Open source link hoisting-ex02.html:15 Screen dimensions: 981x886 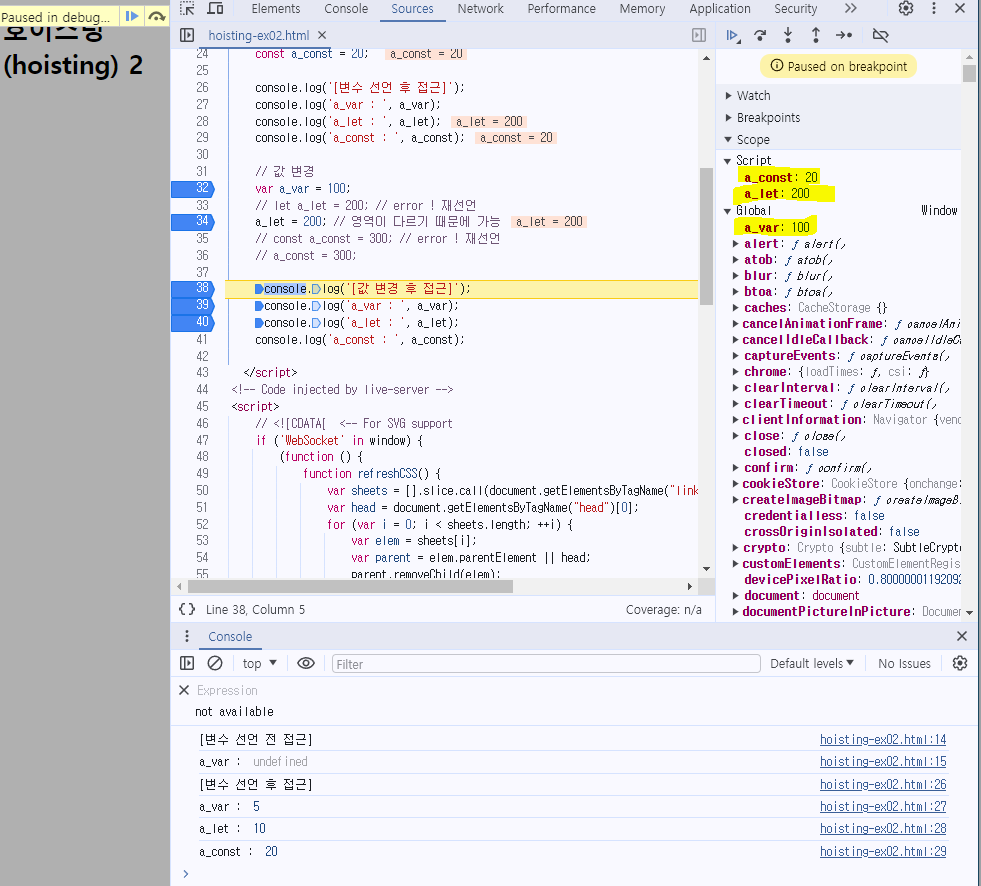point(883,761)
